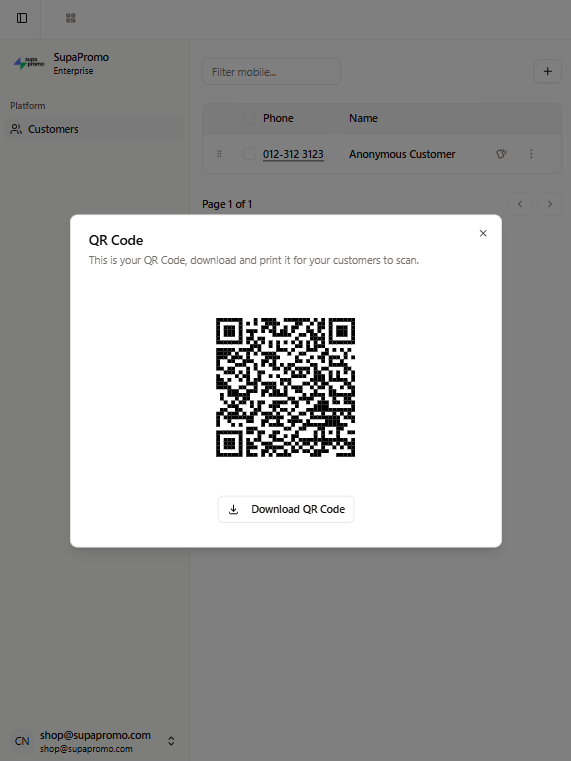
Task: Close the QR Code dialog
Action: 483,233
